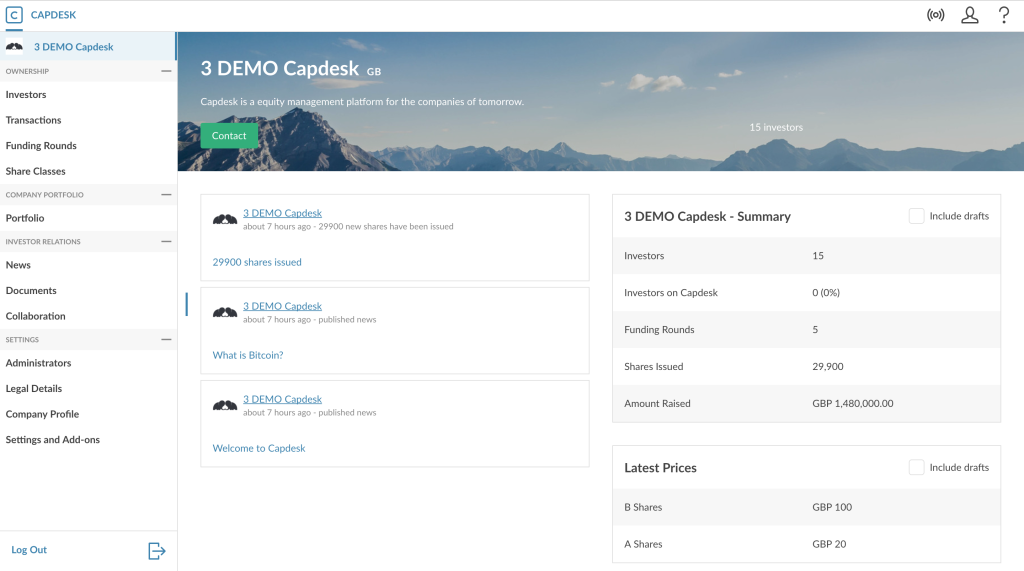Open Portfolio in the sidebar
The image size is (1024, 571).
pos(25,218)
